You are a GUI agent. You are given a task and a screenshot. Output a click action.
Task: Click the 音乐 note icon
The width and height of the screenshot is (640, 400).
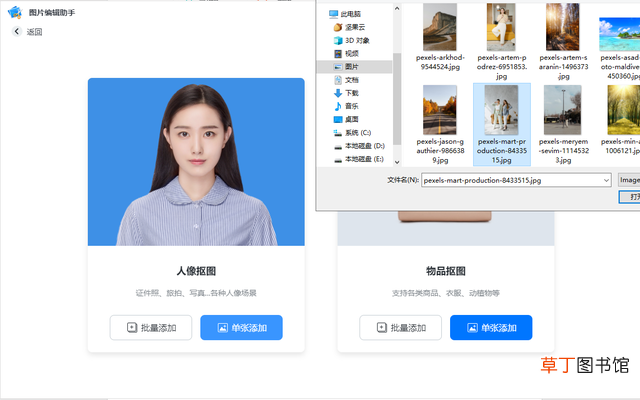point(338,106)
